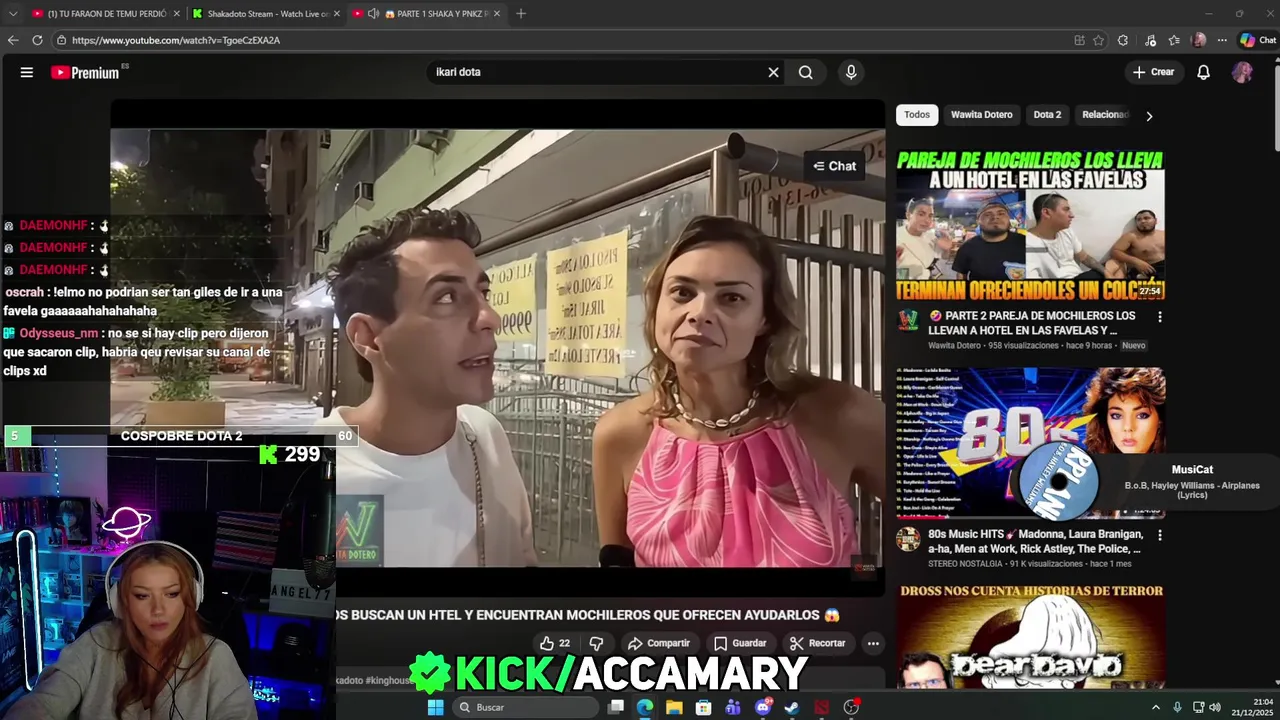Reload the current page
Screen dimensions: 1280x720
pyautogui.click(x=37, y=40)
